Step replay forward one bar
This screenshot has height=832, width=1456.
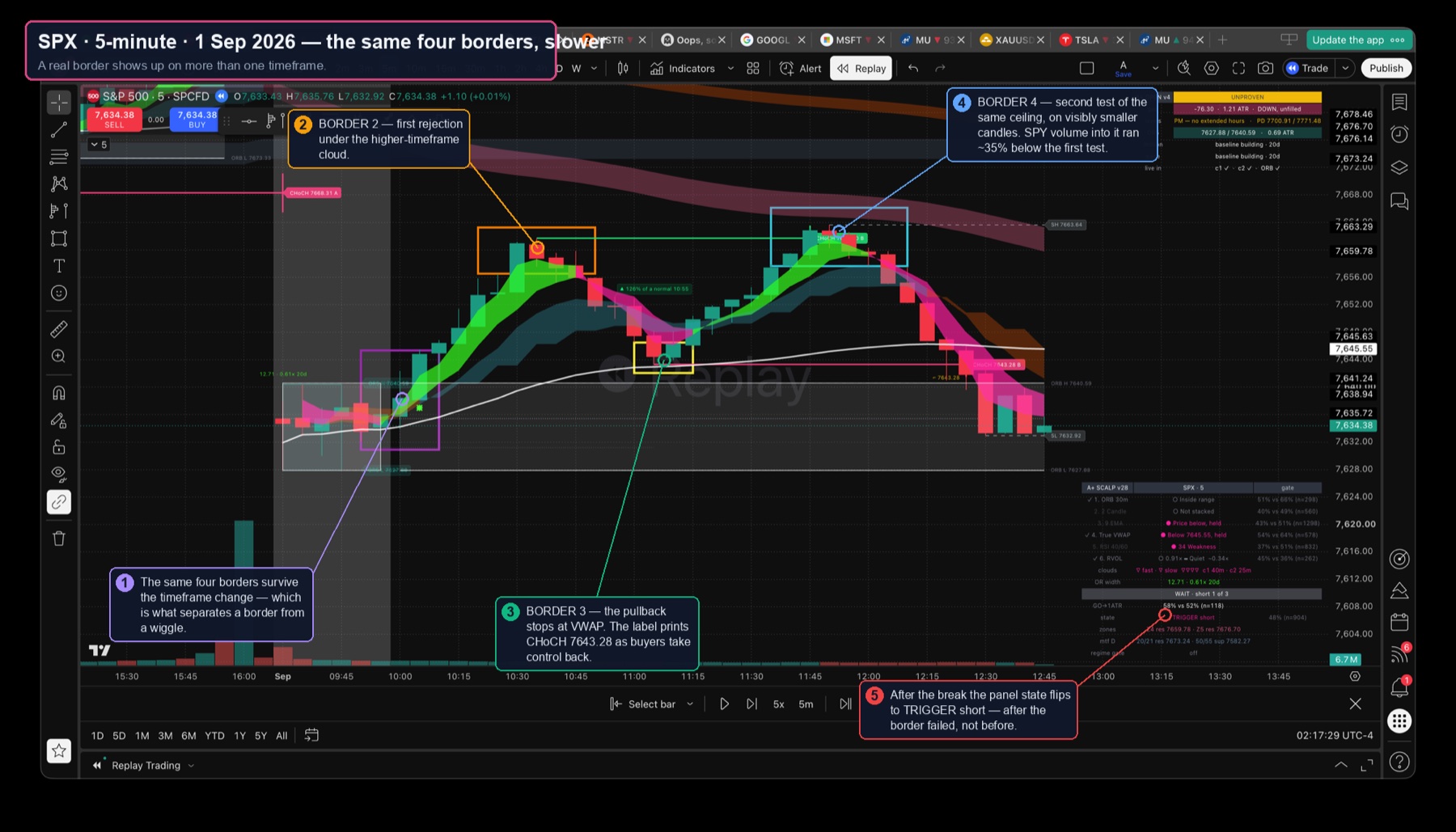pos(751,704)
